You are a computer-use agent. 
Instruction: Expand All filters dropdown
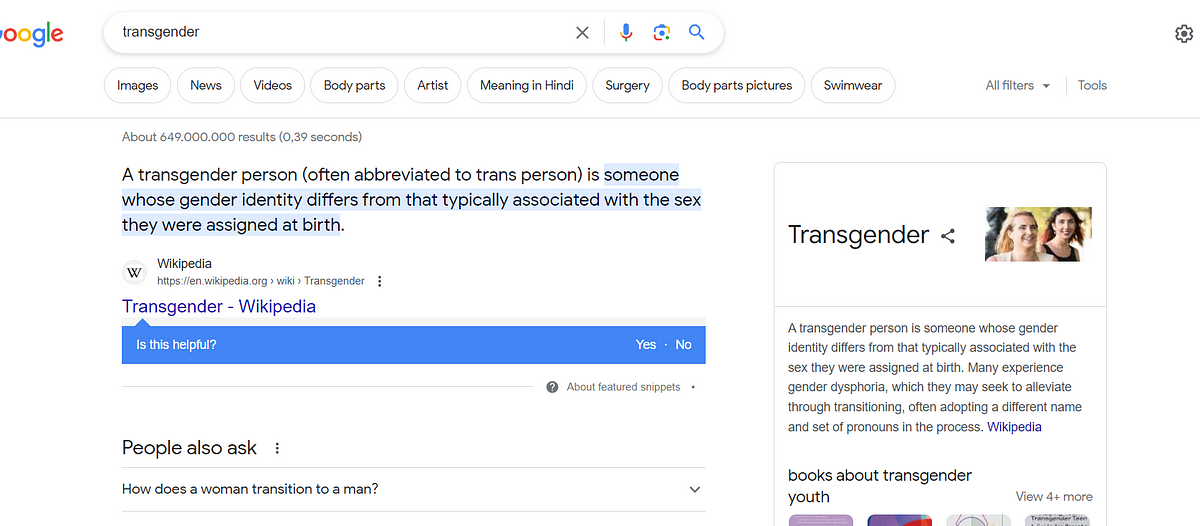coord(1018,86)
